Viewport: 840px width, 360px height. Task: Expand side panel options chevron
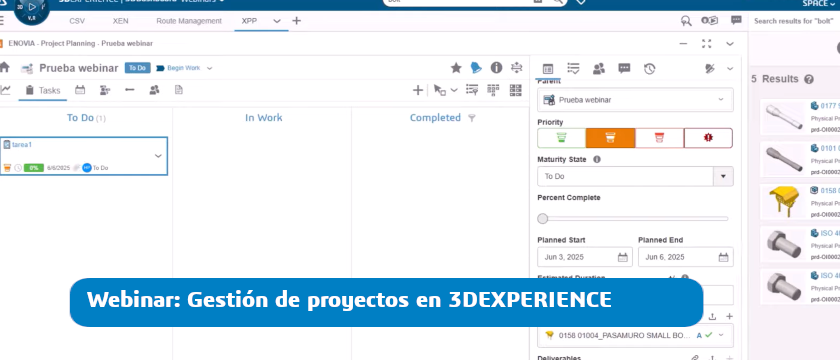coord(730,68)
